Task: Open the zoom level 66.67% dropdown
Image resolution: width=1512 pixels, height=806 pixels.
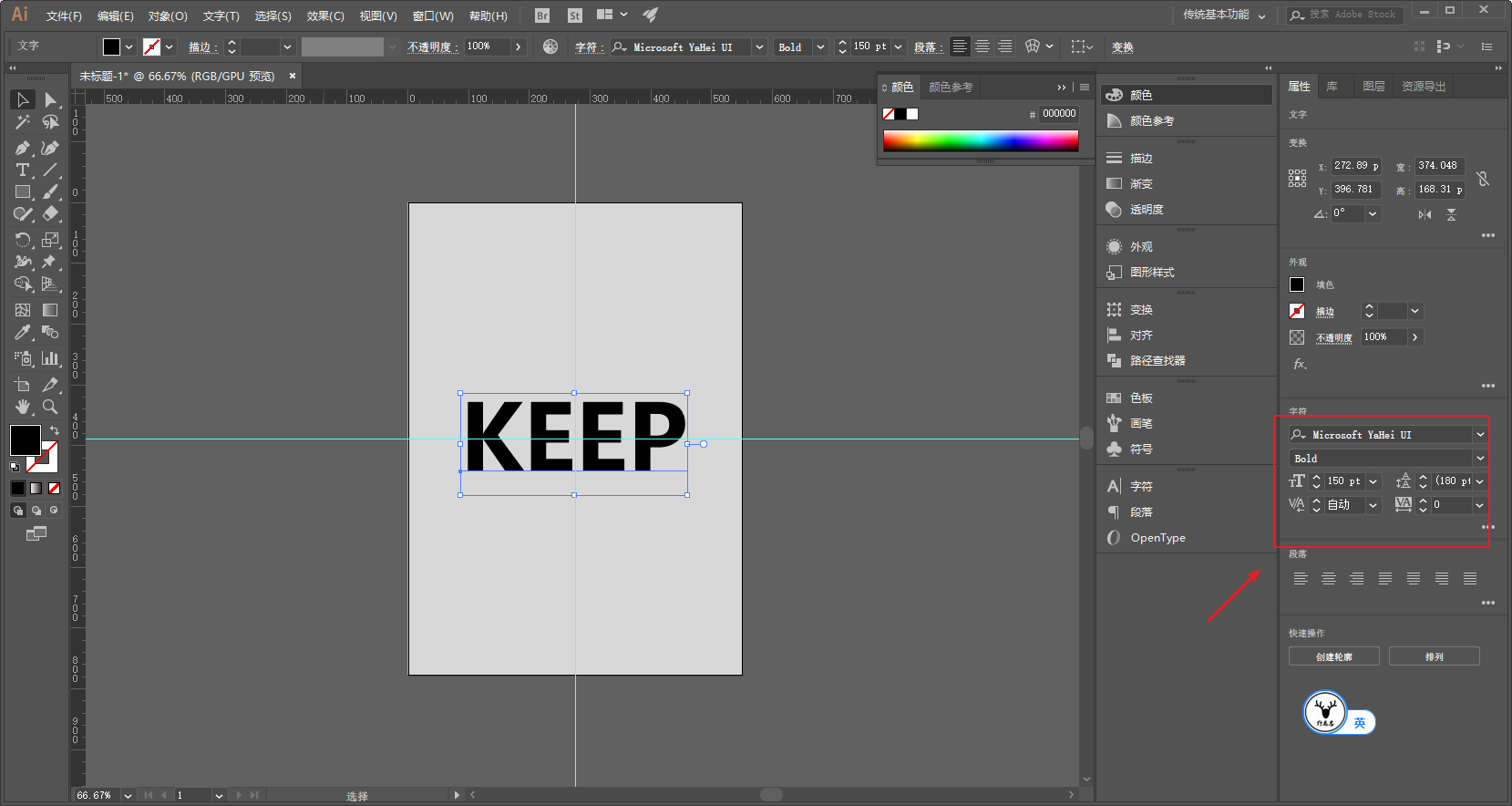Action: pyautogui.click(x=128, y=796)
